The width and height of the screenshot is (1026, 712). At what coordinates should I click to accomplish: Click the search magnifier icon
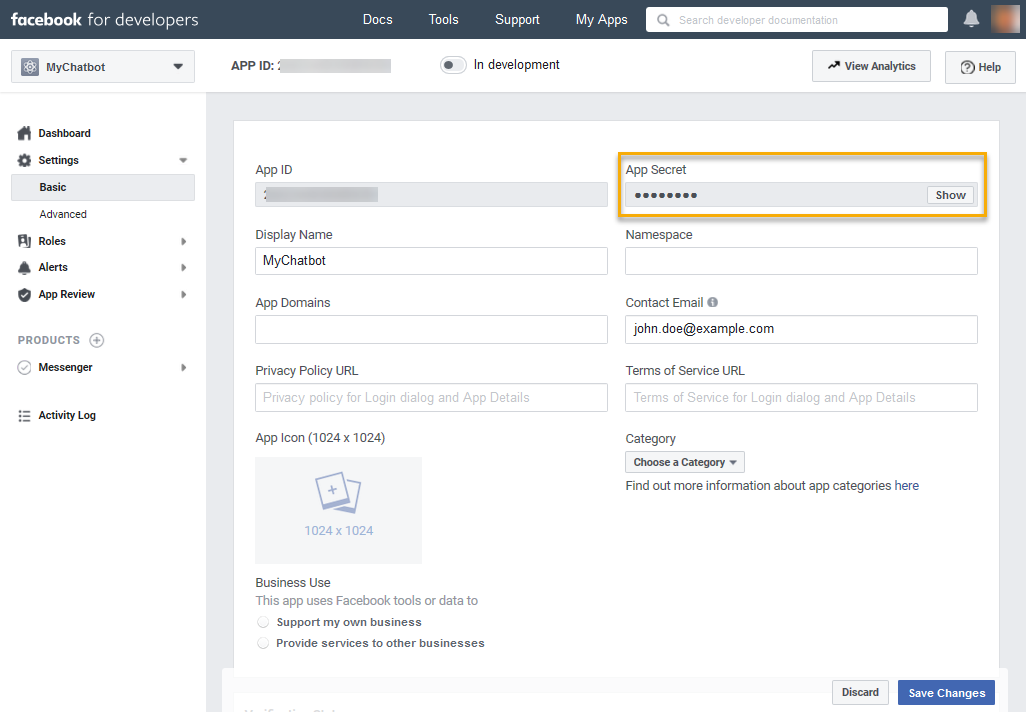click(663, 20)
